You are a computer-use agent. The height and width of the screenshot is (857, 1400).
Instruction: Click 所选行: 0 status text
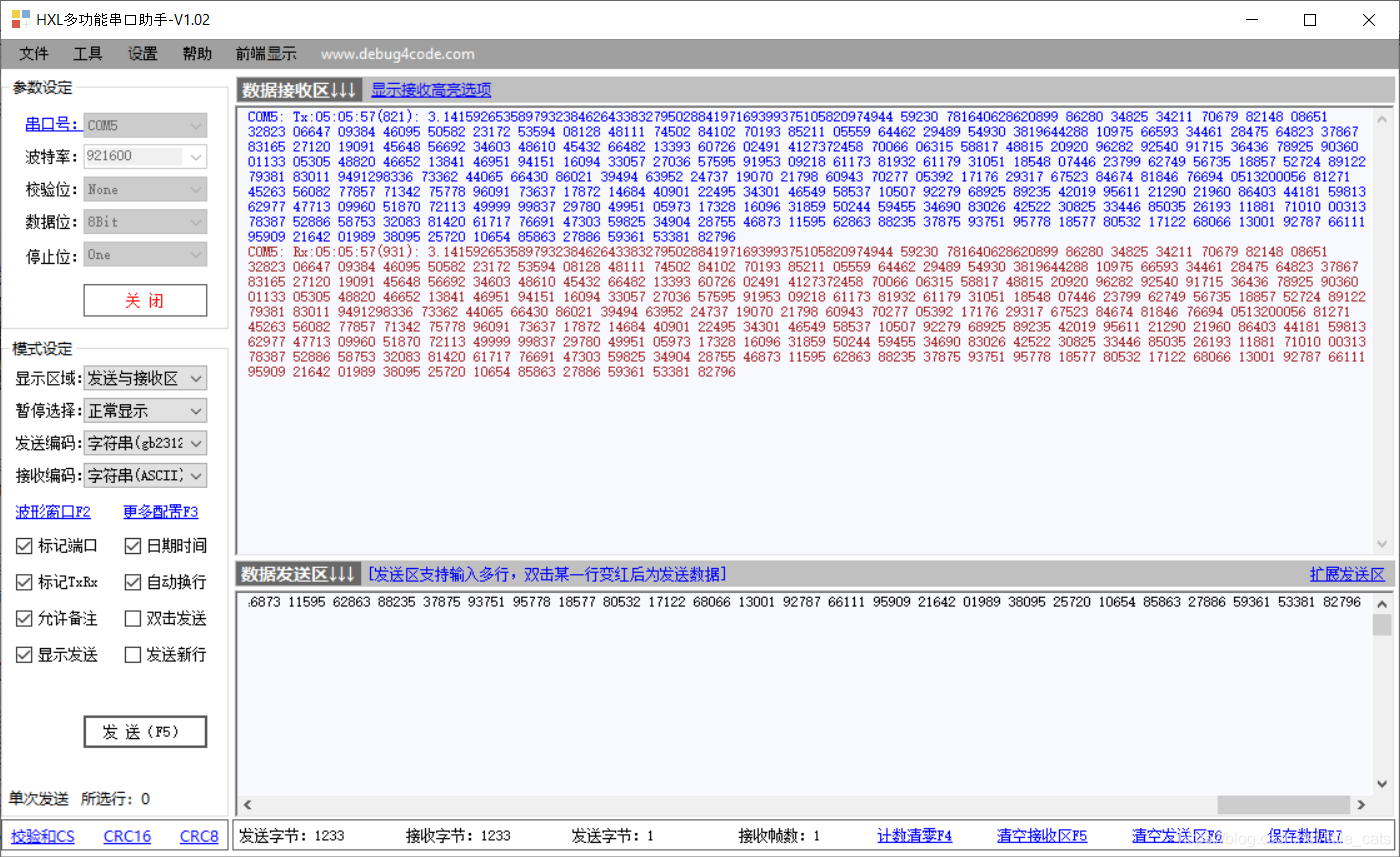(x=115, y=799)
